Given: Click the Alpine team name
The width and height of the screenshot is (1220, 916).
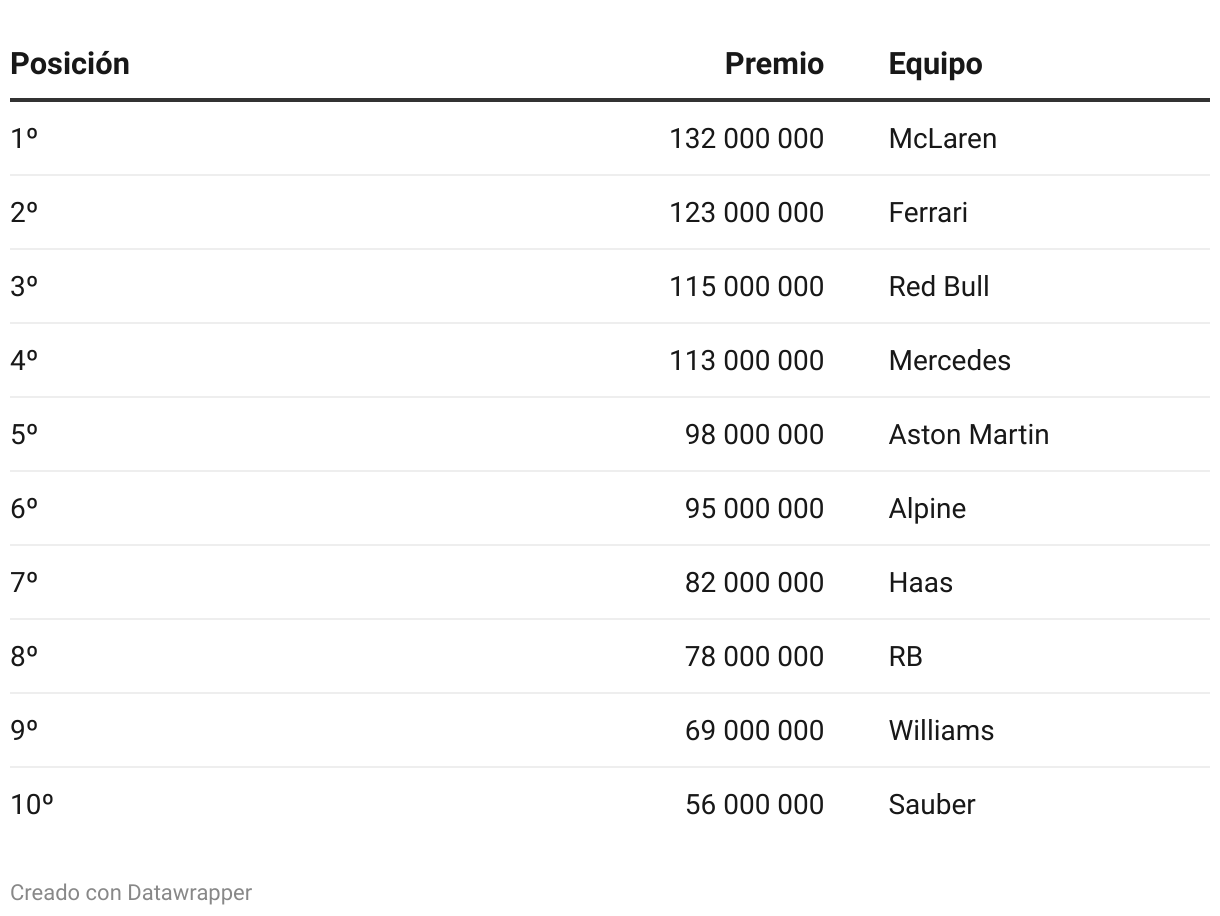Looking at the screenshot, I should [927, 508].
